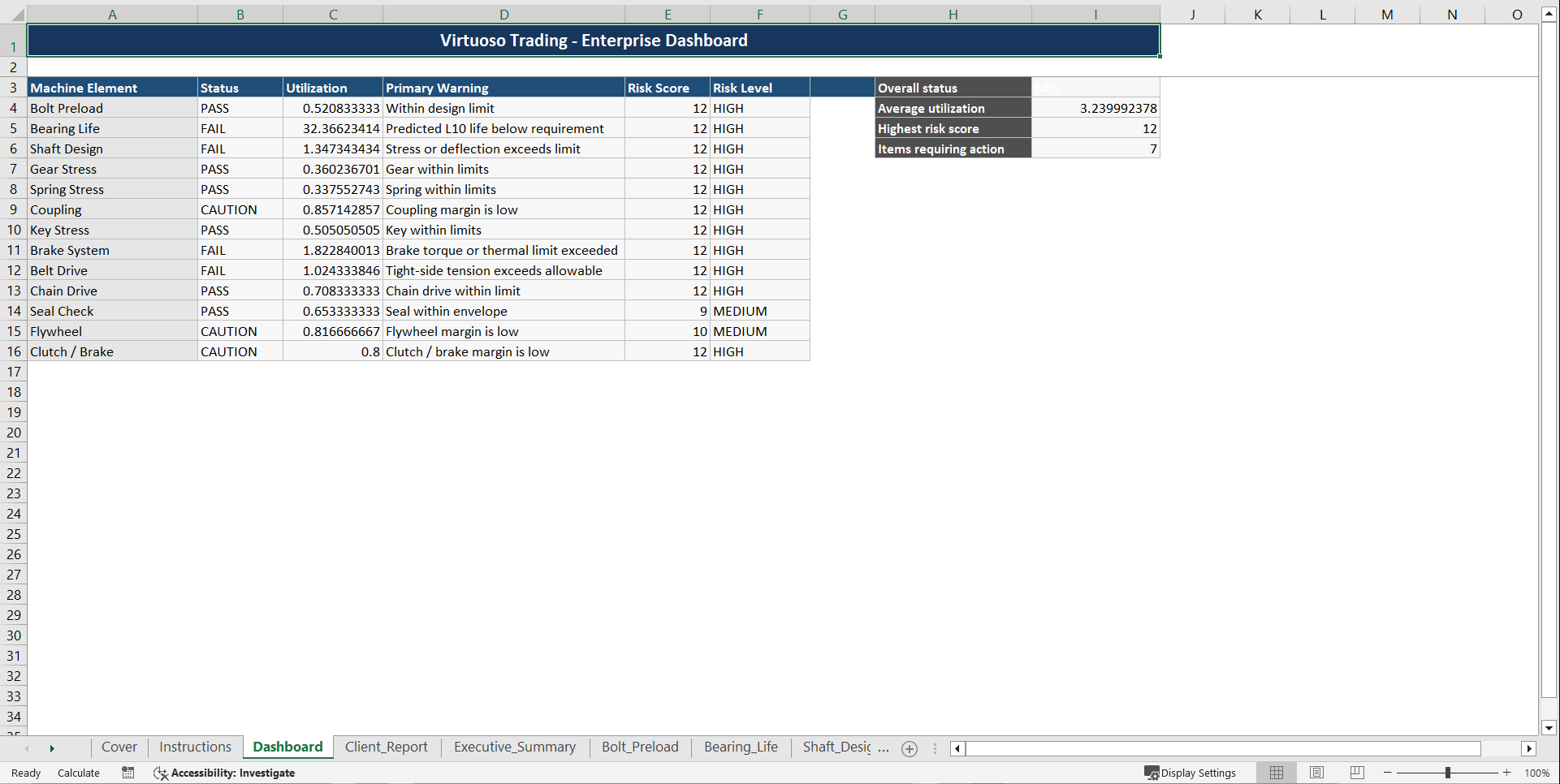The image size is (1560, 784).
Task: Click the previous sheet navigation arrow
Action: 27,747
